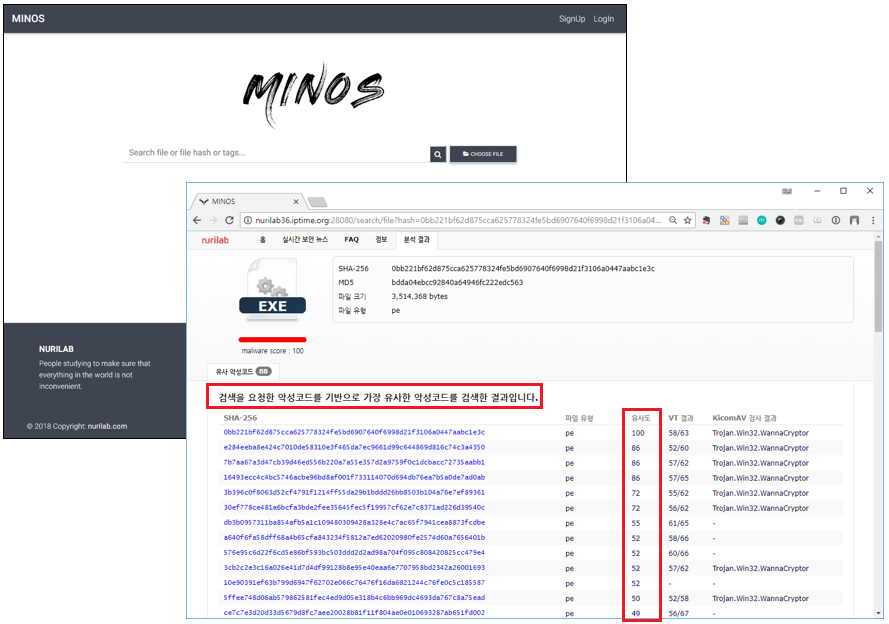Click the site info icon beside URL
Screen dimensions: 889x624
[248, 220]
